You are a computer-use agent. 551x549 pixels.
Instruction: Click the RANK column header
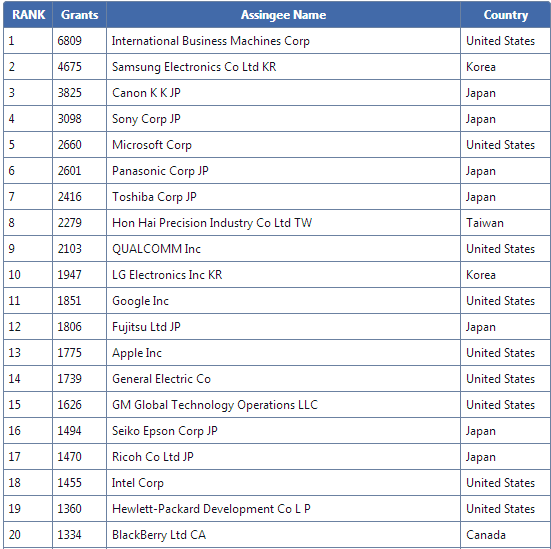point(28,15)
